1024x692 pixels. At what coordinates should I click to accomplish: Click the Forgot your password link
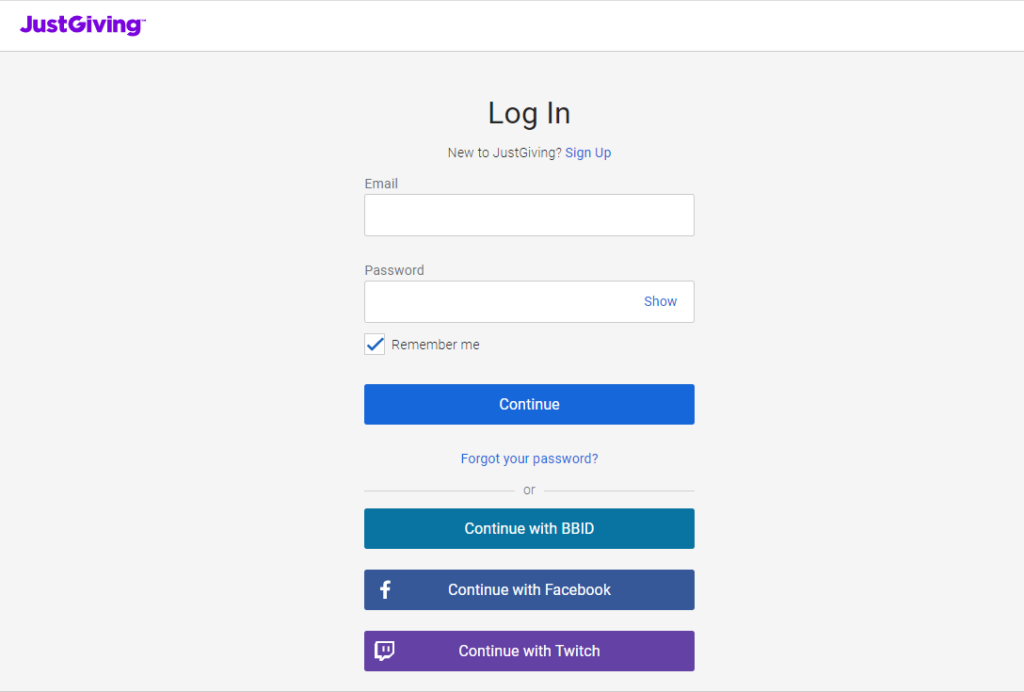click(529, 459)
